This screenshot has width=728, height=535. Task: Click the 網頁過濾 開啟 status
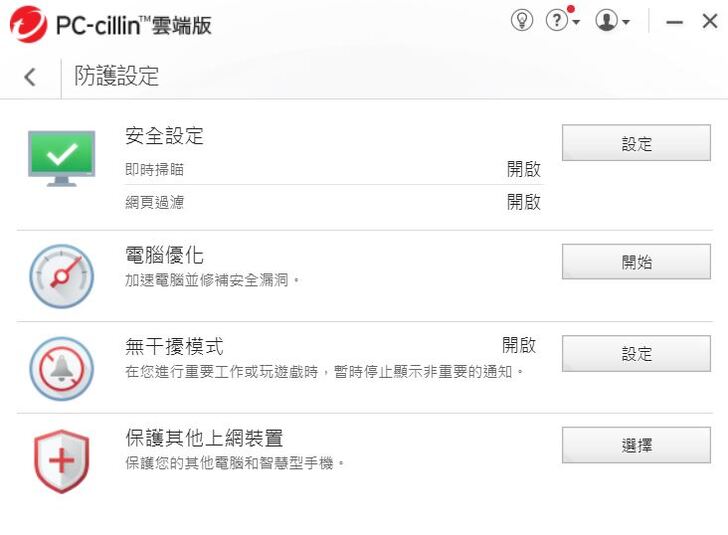pyautogui.click(x=523, y=202)
